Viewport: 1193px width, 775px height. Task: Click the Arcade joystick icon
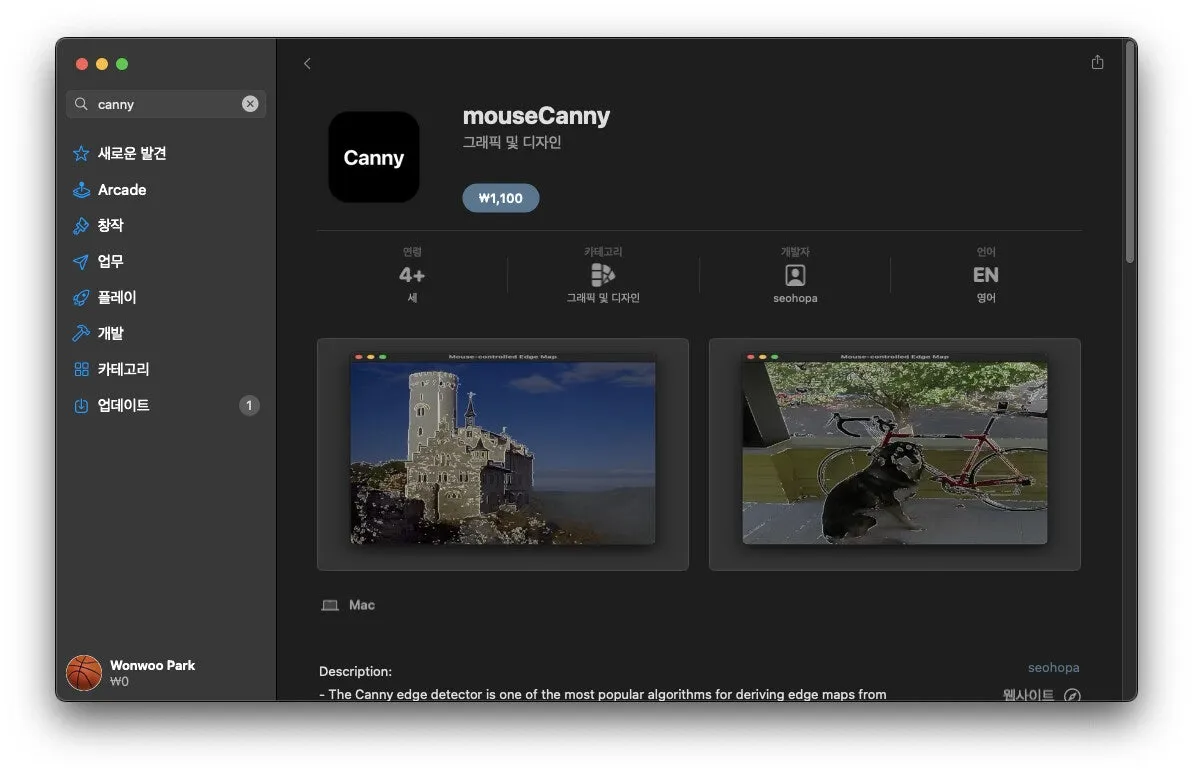pos(81,189)
